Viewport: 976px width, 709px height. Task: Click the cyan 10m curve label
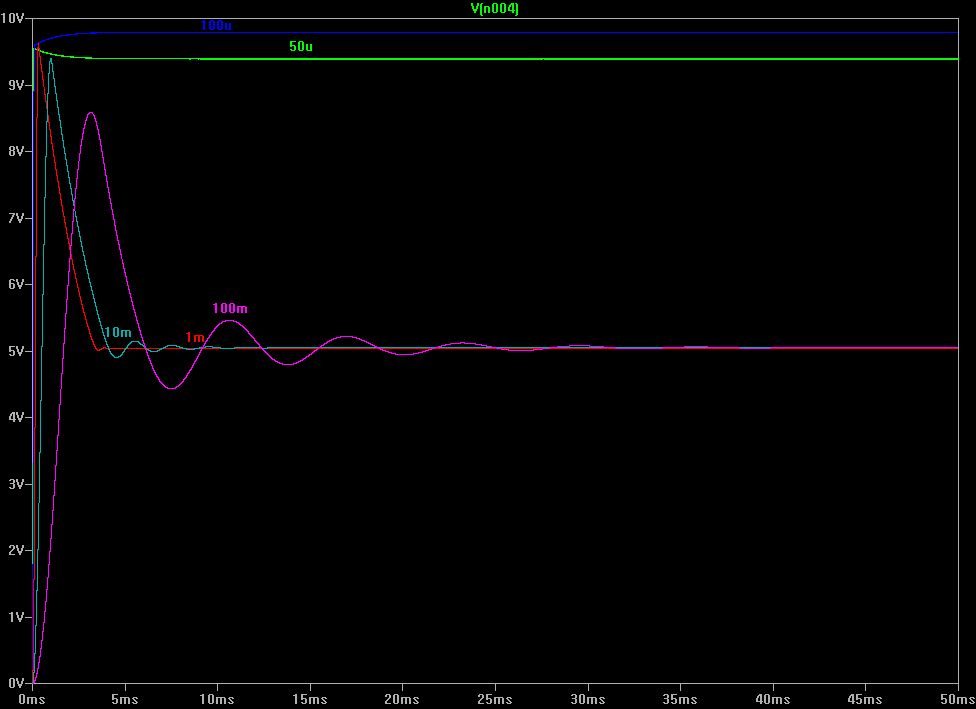click(117, 332)
